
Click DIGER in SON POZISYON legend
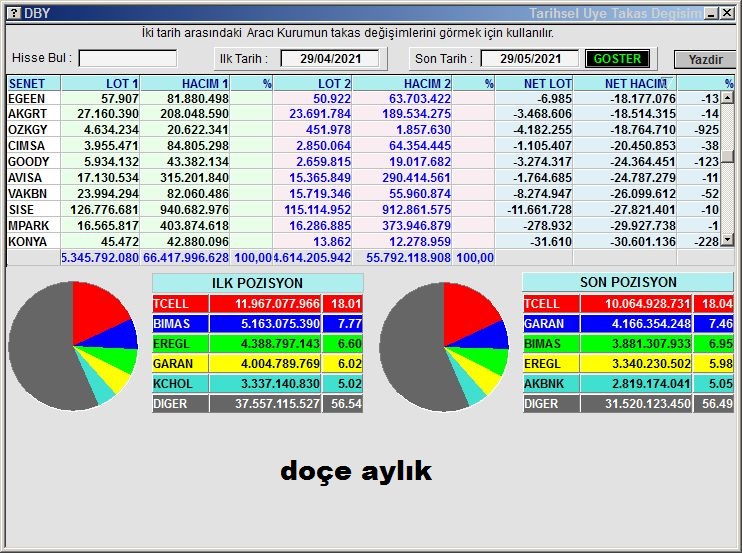pos(551,404)
